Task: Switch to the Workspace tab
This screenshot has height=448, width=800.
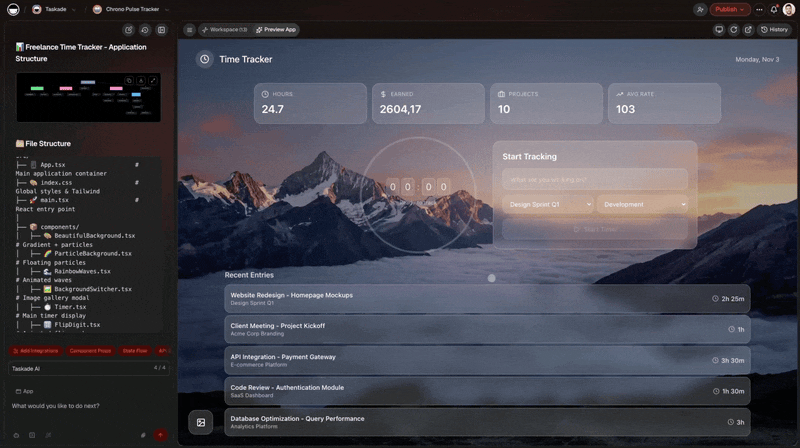Action: (x=224, y=30)
